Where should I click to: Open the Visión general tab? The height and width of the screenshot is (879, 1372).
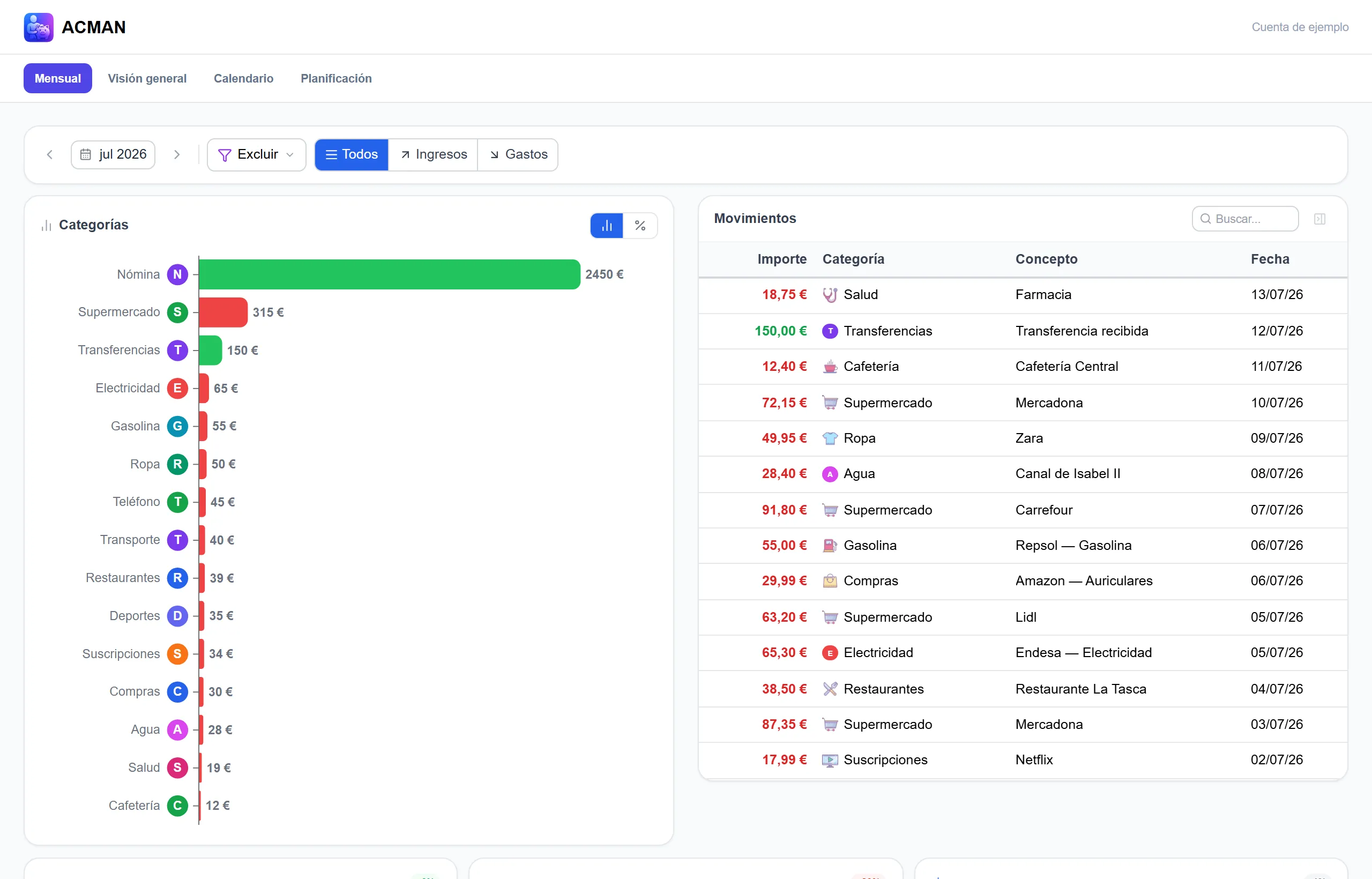[x=147, y=78]
